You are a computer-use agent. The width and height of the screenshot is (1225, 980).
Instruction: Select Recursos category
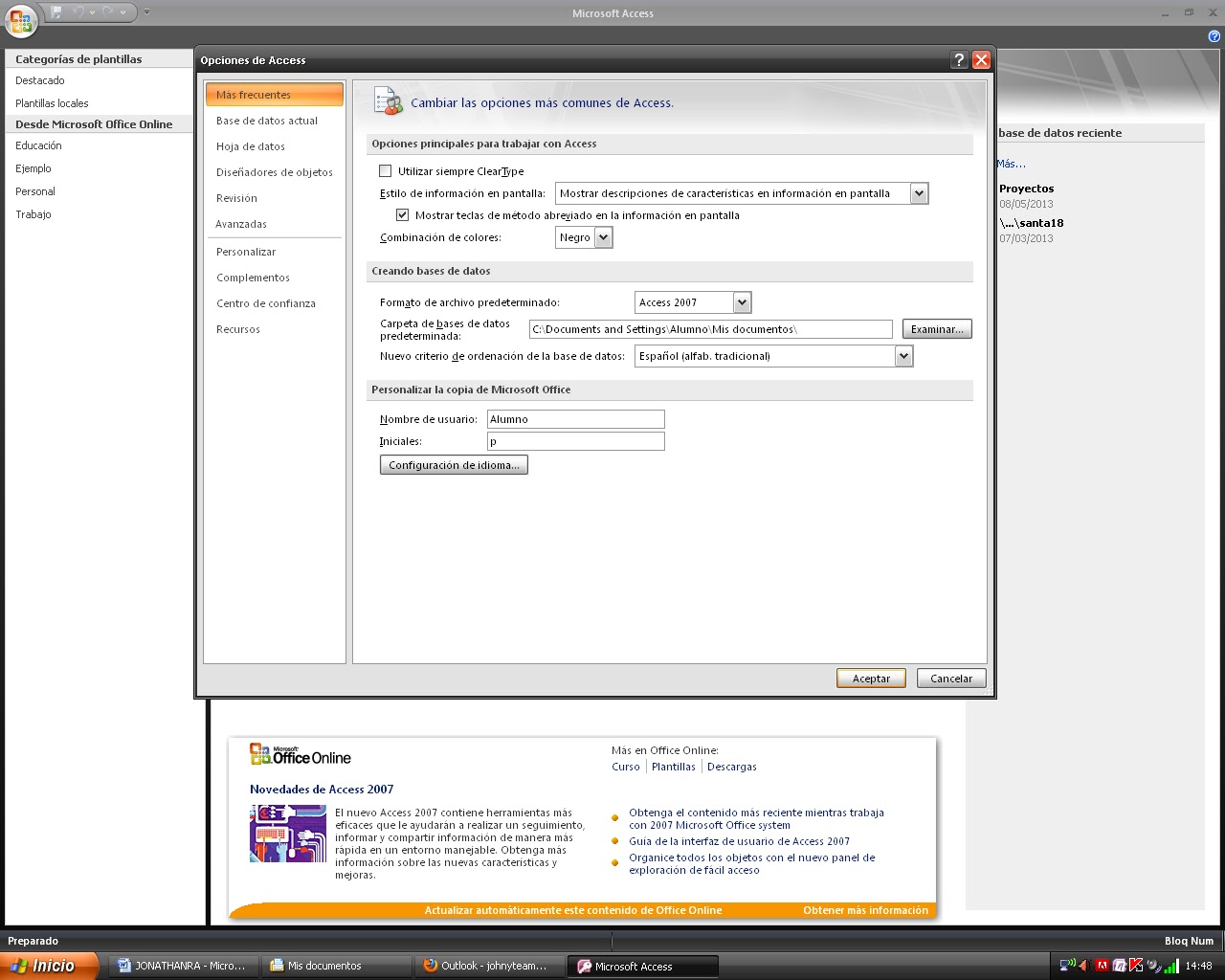[x=275, y=329]
